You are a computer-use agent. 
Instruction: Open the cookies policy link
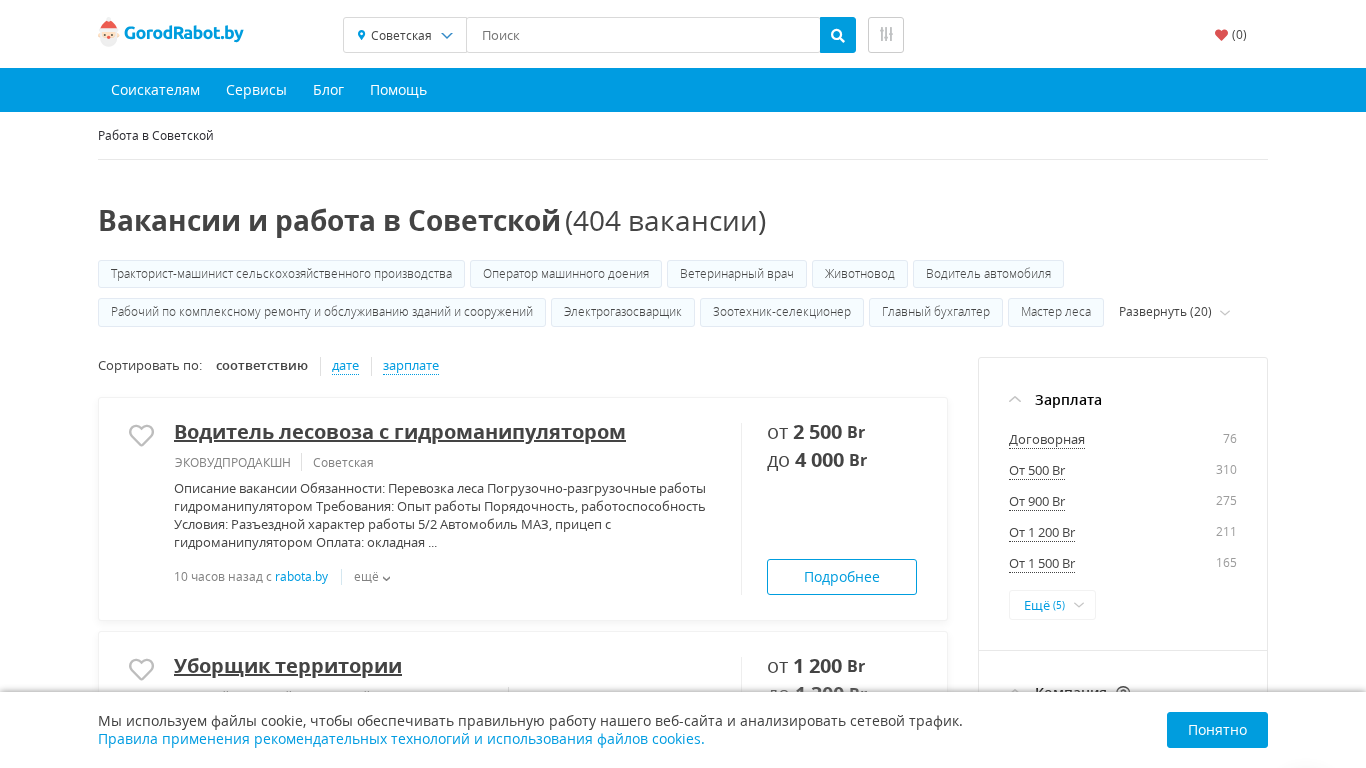pos(401,739)
